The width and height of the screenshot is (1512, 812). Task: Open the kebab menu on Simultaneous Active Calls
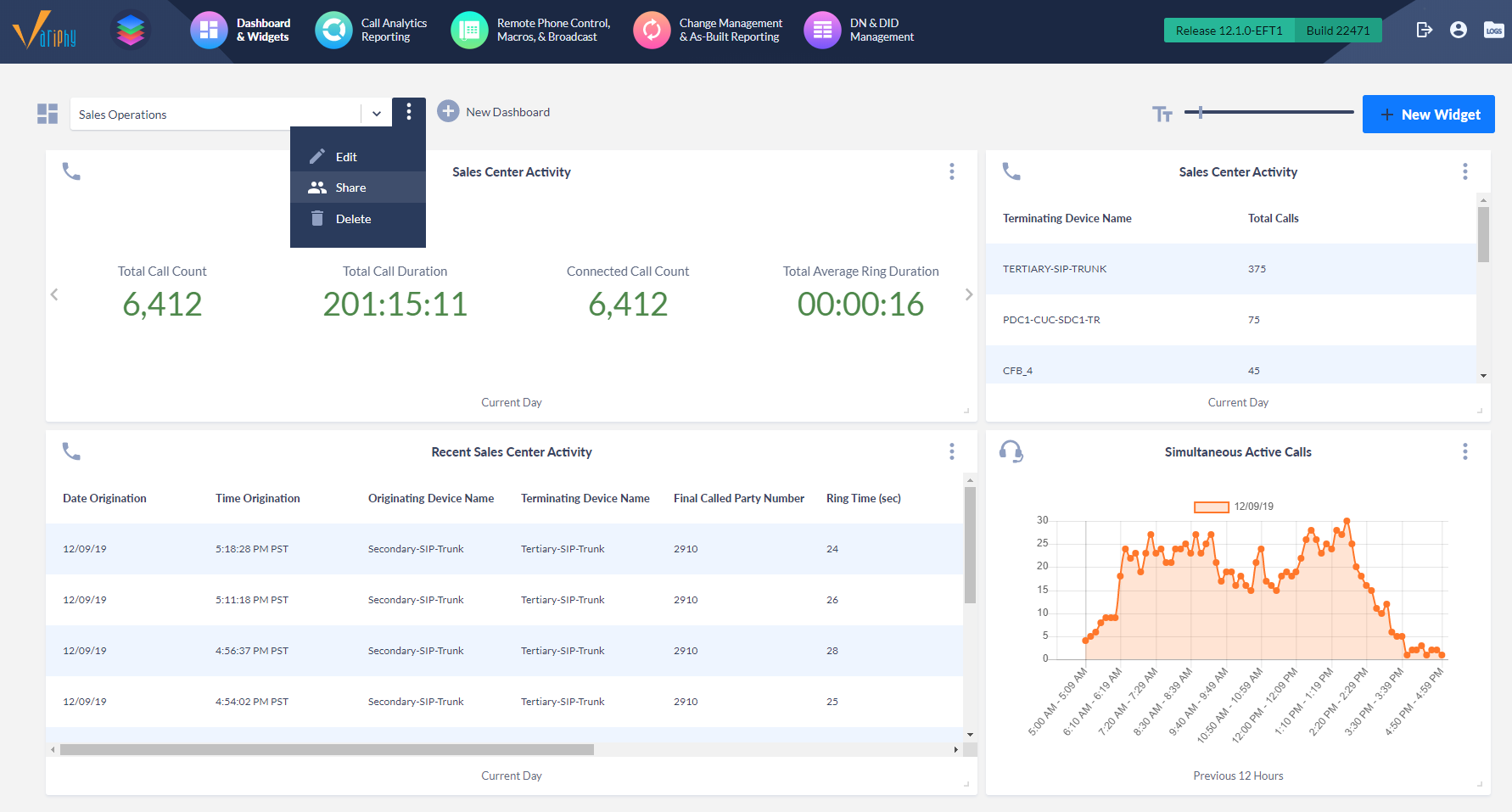tap(1465, 451)
